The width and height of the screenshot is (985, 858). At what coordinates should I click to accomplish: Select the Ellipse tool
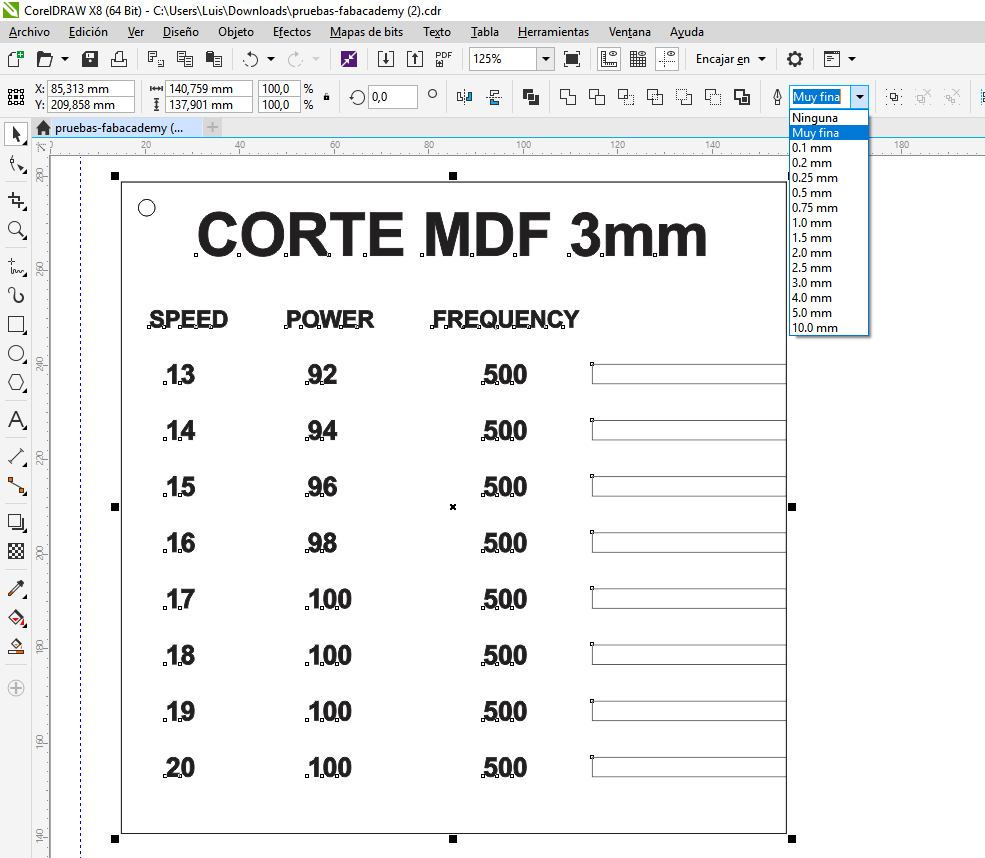coord(16,354)
